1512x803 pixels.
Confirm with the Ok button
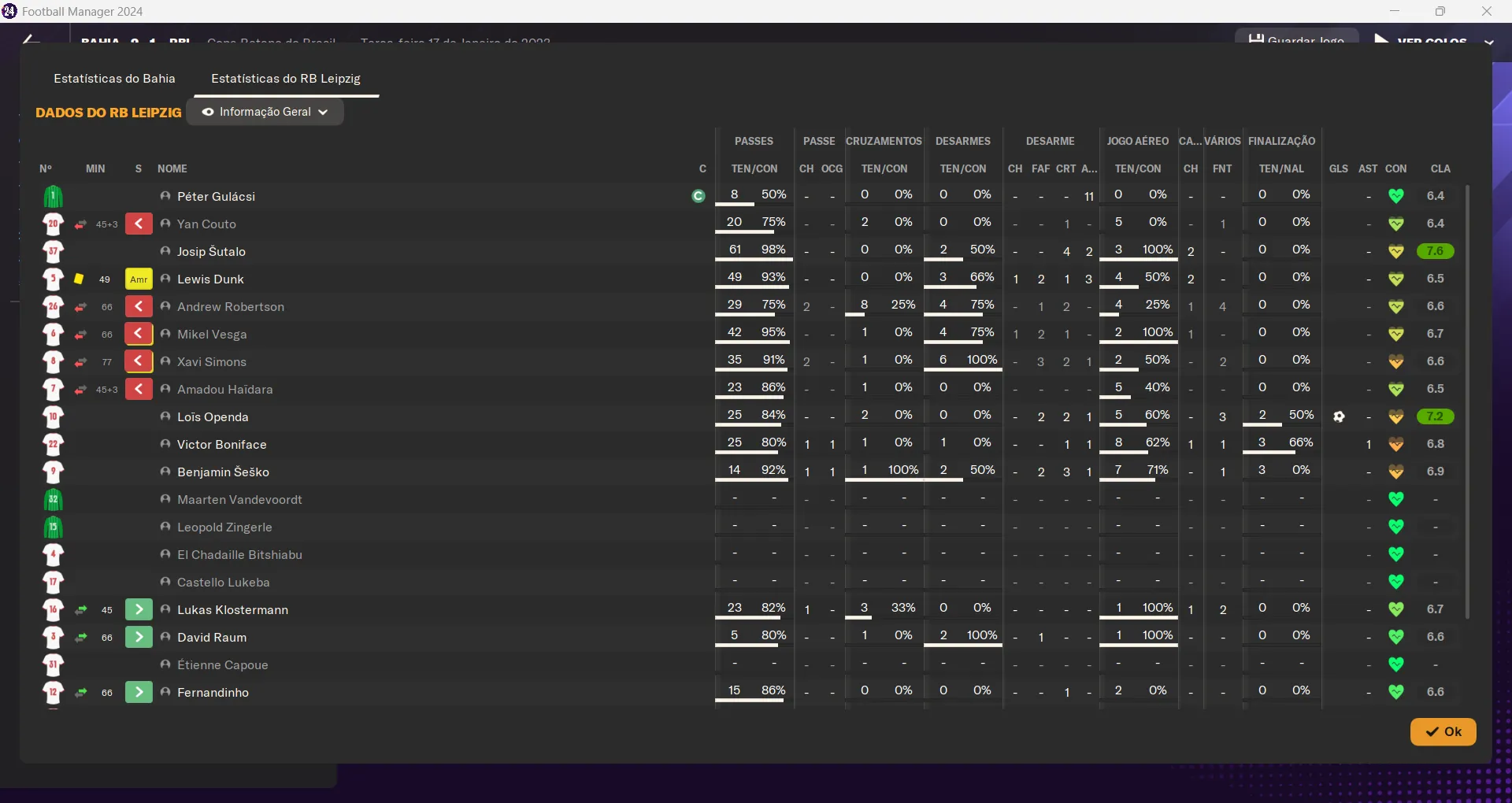coord(1443,731)
